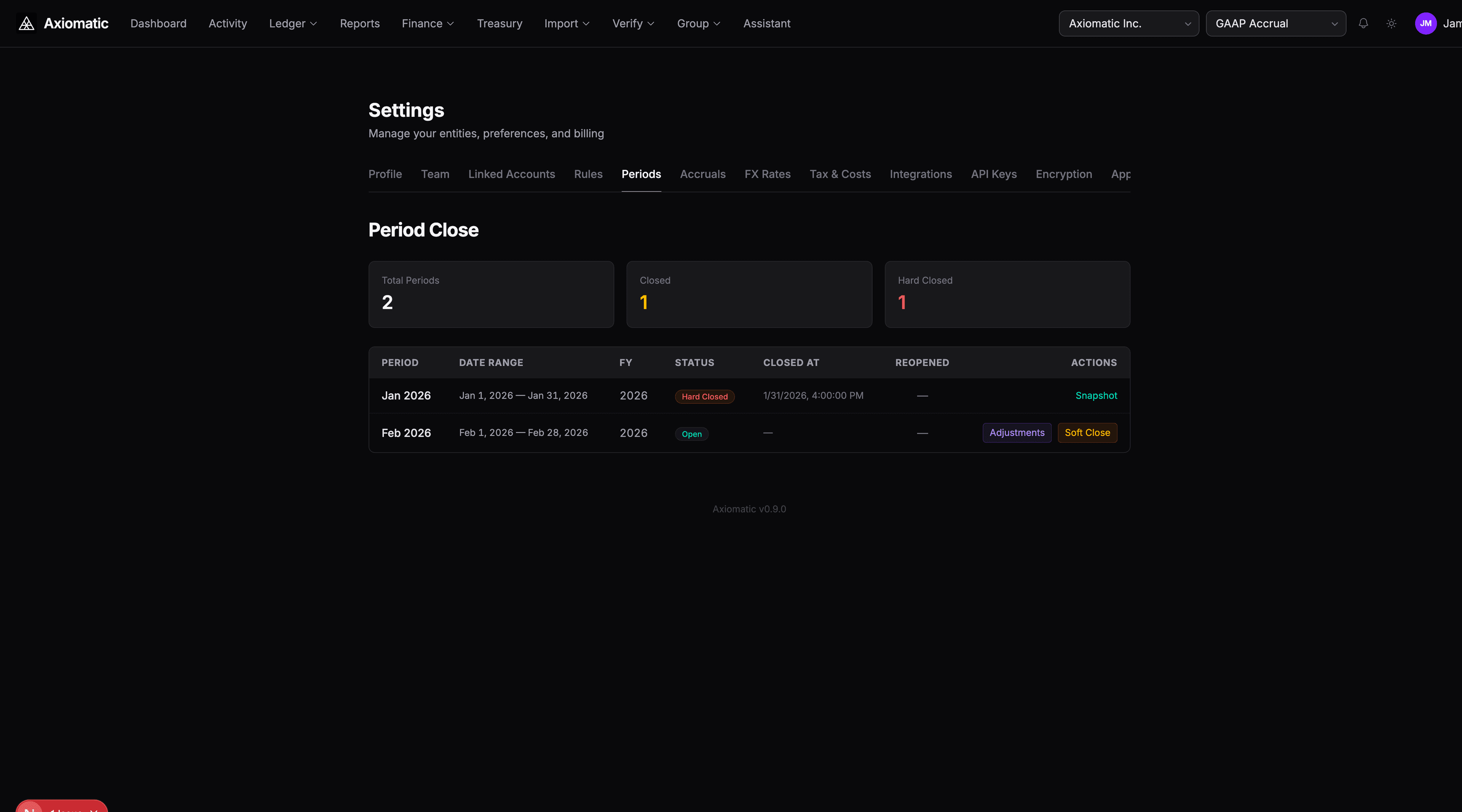The height and width of the screenshot is (812, 1462).
Task: Open Adjustments for Feb 2026
Action: [x=1017, y=432]
